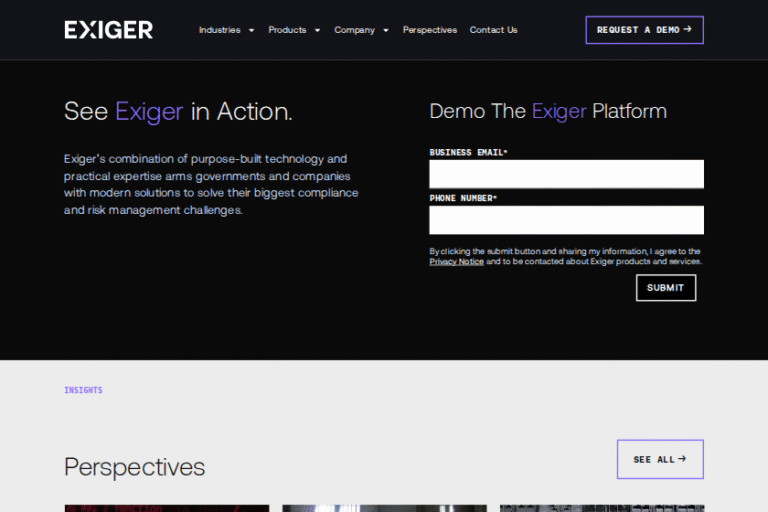Screen dimensions: 768x512
Task: Open the Products navigation menu
Action: (287, 30)
